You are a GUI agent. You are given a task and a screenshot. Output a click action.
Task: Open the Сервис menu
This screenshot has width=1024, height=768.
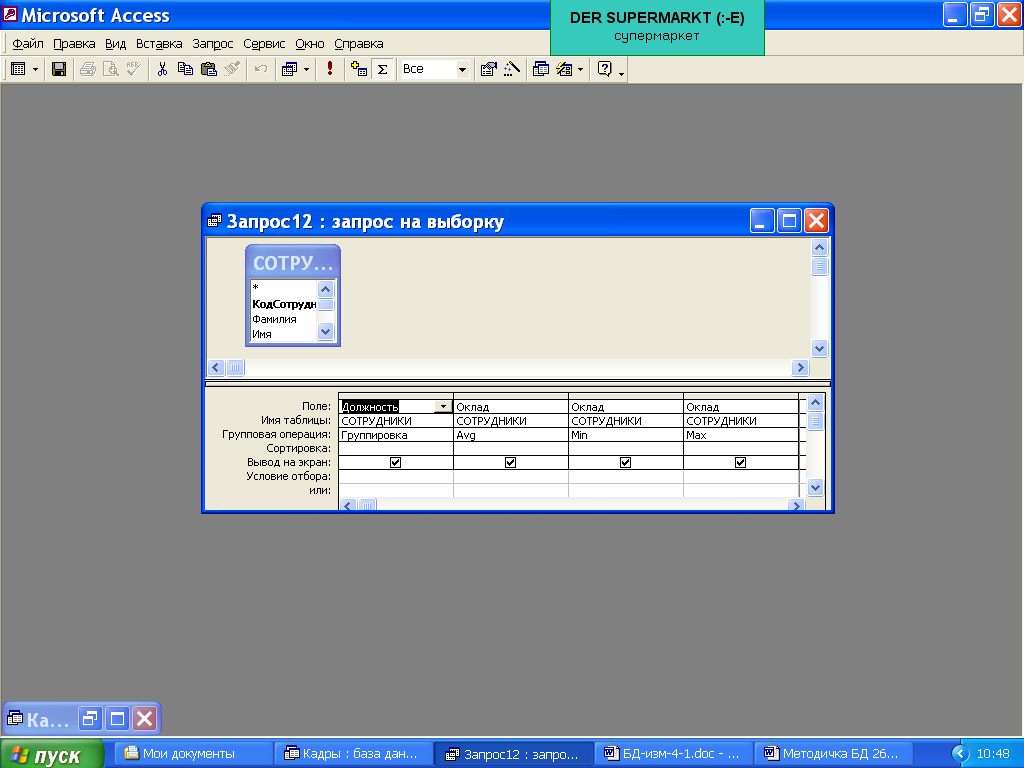click(264, 44)
